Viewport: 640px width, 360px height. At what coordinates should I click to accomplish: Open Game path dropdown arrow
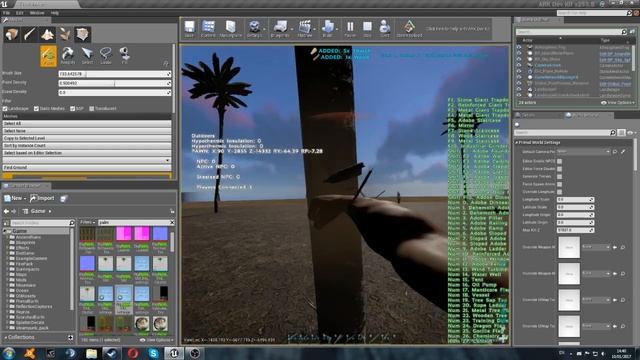[x=50, y=211]
